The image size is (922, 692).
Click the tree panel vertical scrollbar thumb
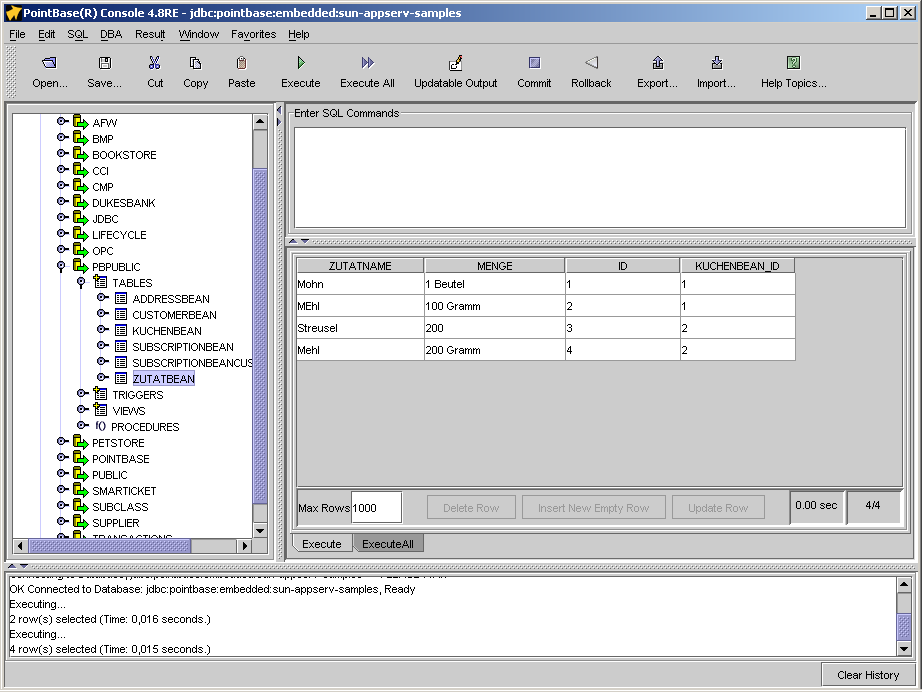260,336
